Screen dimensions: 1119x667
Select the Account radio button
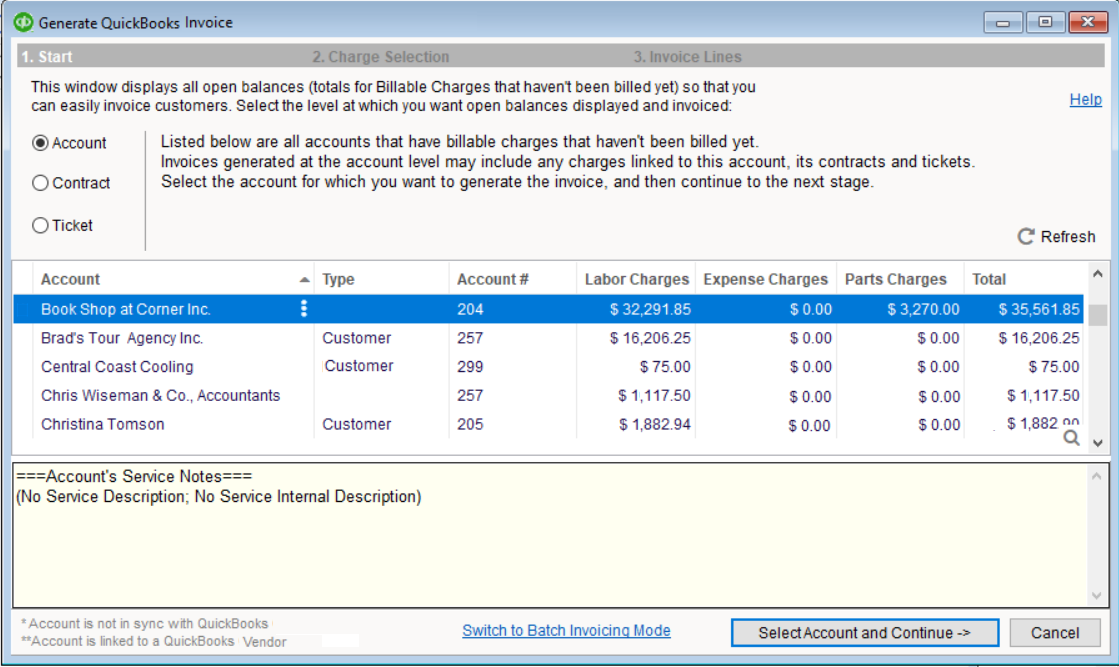click(x=41, y=143)
